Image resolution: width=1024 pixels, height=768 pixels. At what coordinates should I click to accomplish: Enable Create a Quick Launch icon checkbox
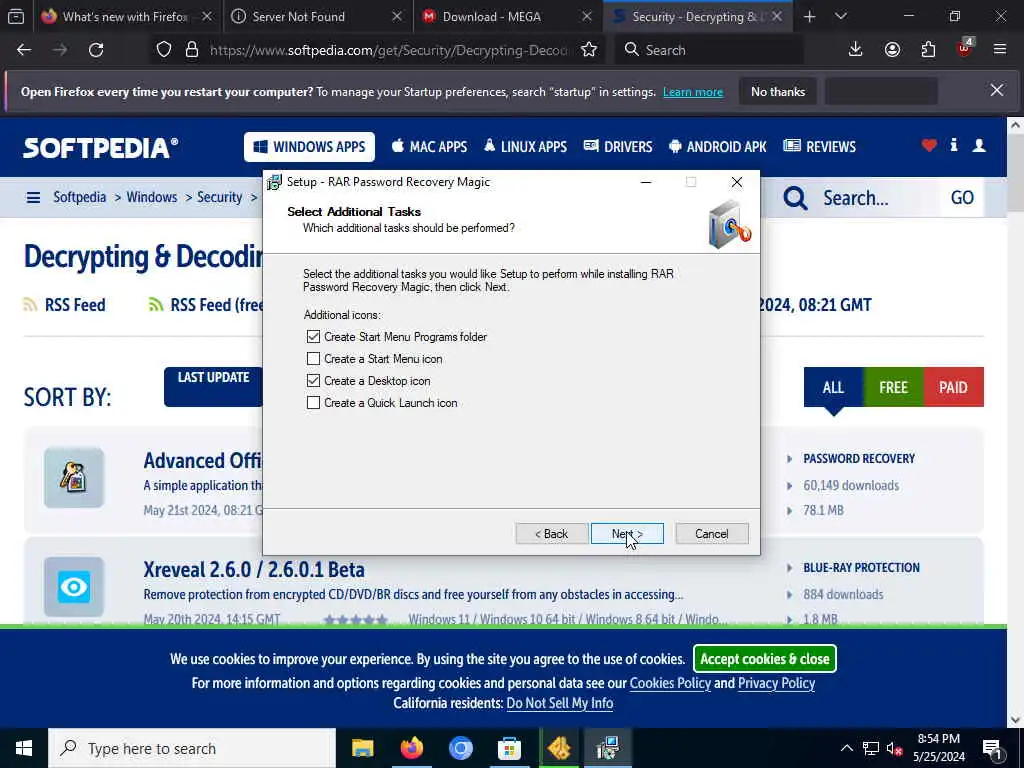313,403
